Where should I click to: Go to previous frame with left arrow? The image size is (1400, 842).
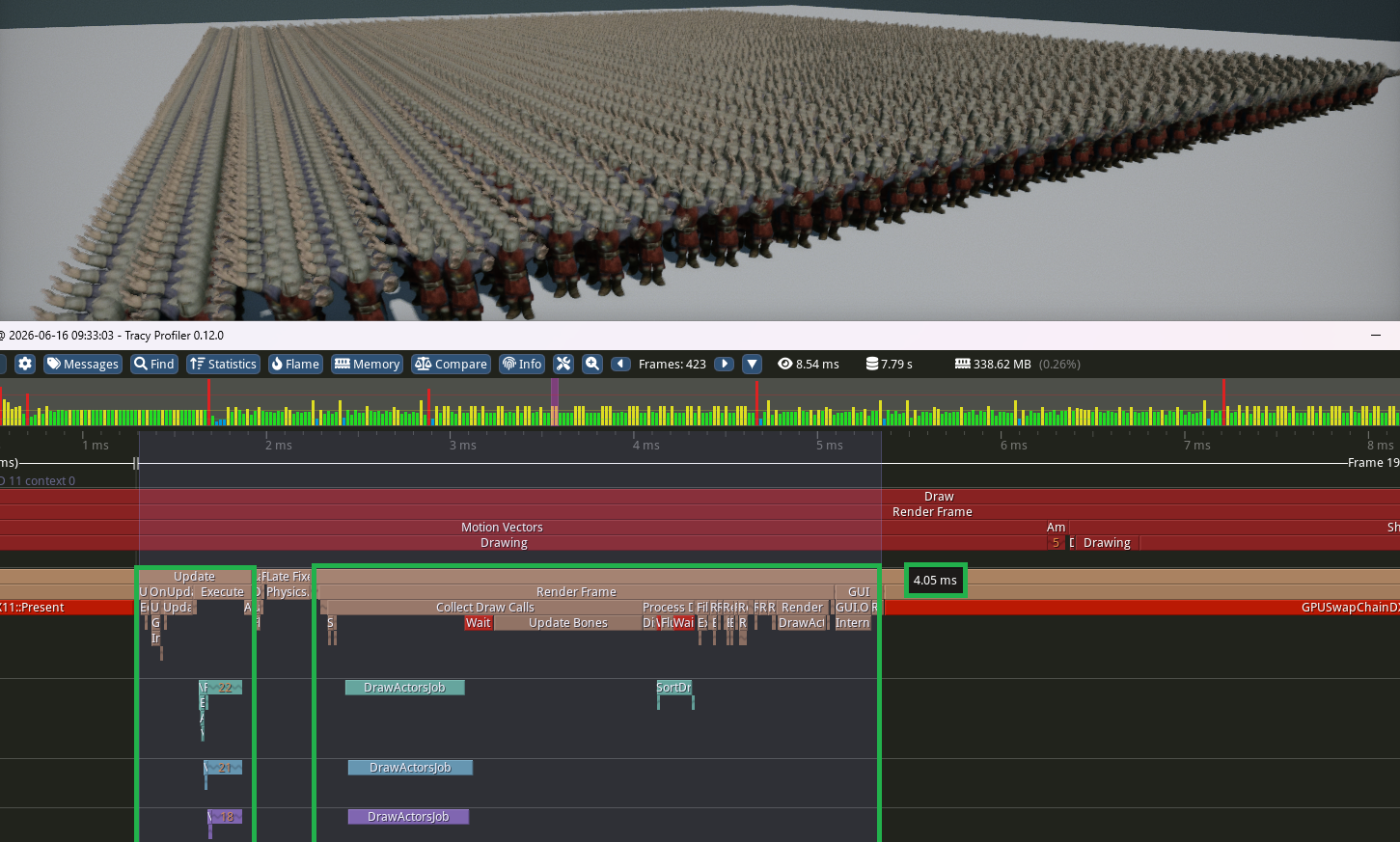click(x=621, y=364)
